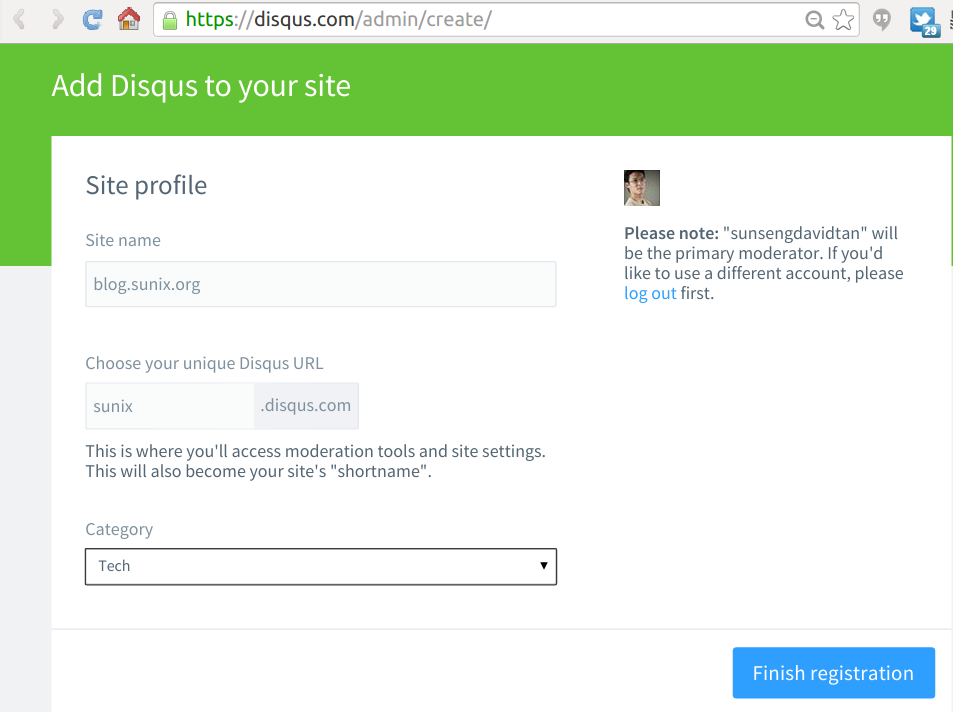
Task: Reload the page with refresh icon
Action: 92,19
